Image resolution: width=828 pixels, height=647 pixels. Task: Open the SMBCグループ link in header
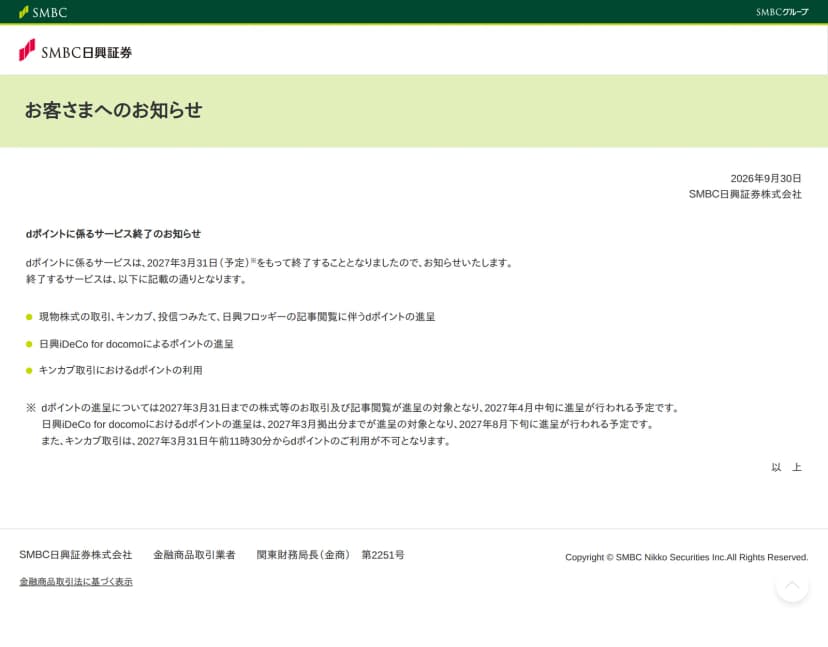[x=782, y=12]
